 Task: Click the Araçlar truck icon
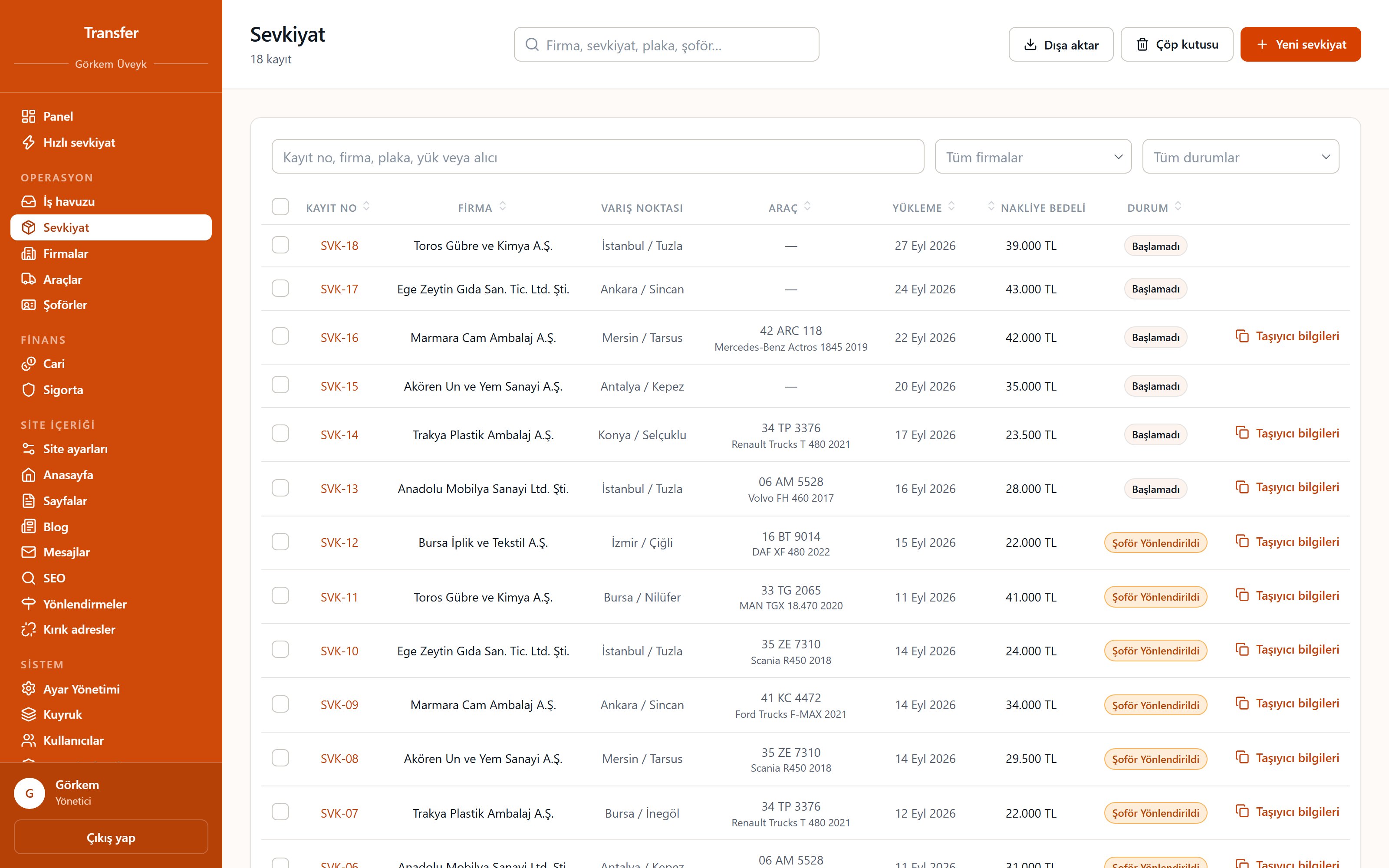pyautogui.click(x=28, y=279)
